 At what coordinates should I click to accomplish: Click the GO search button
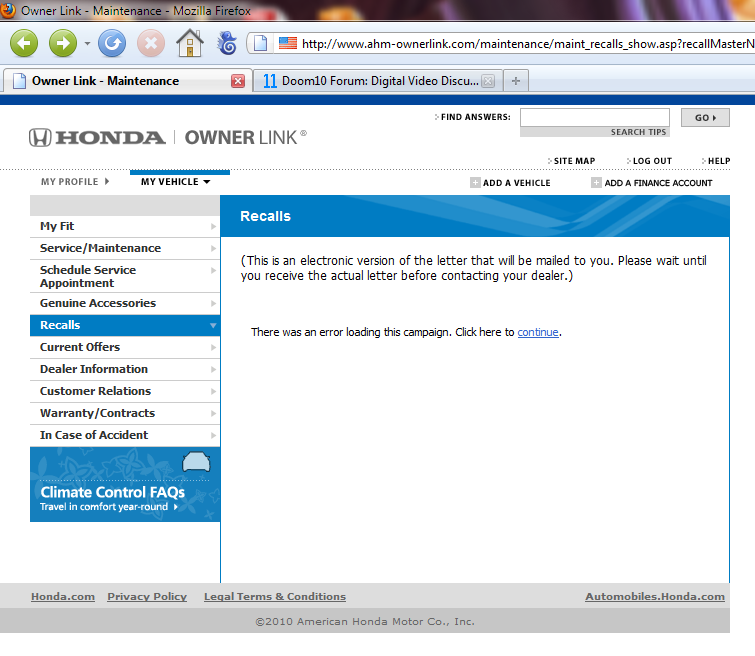click(705, 118)
